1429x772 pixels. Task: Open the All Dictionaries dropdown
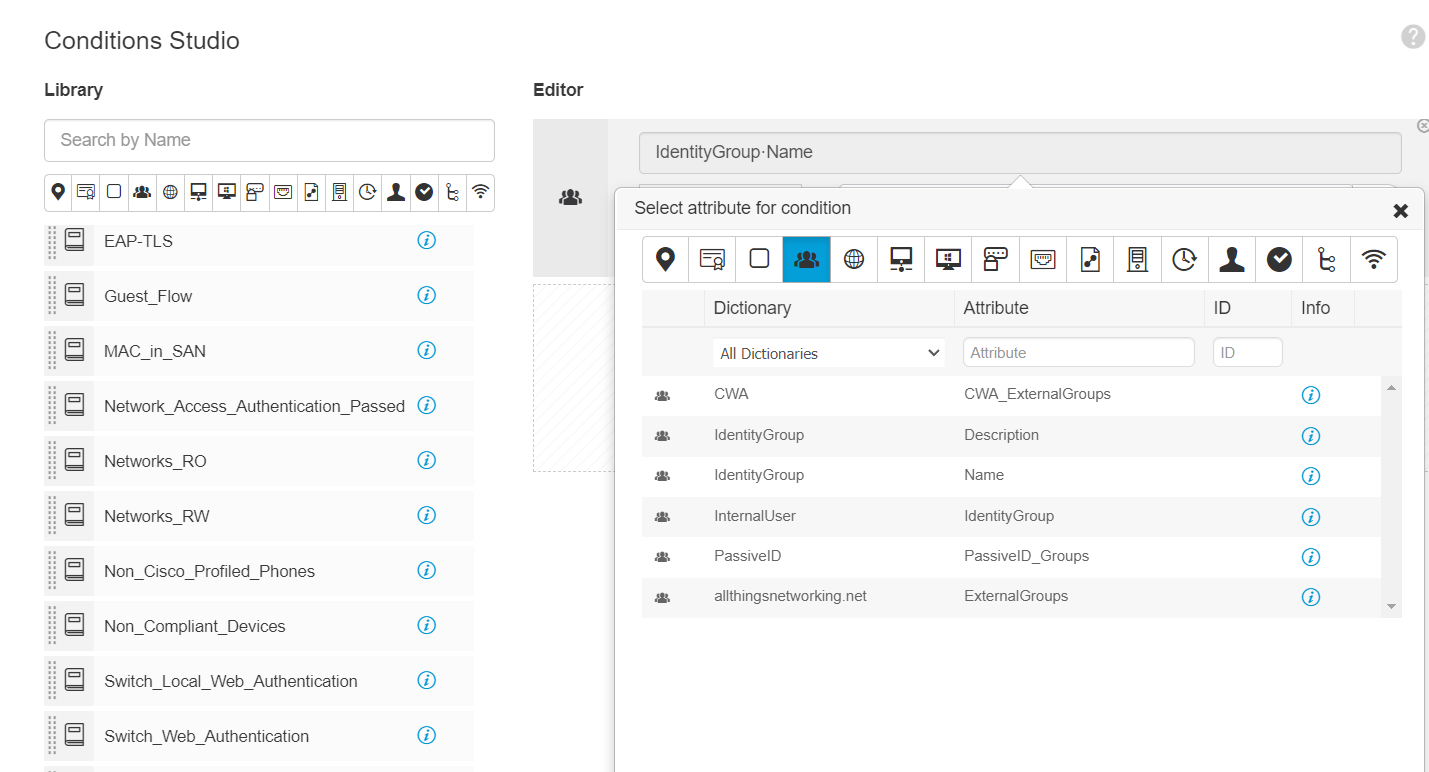click(x=829, y=353)
